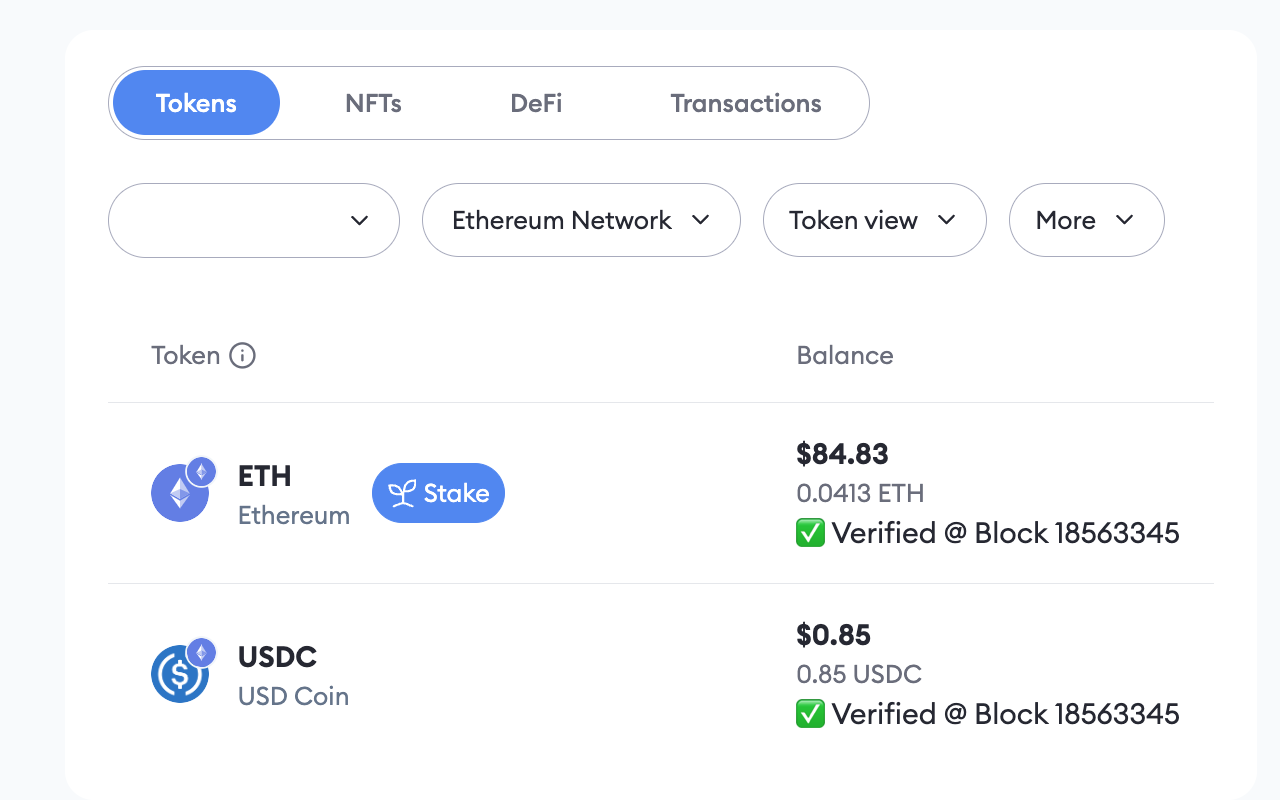Screen dimensions: 1280x800
Task: Open the More dropdown menu
Action: click(1086, 220)
